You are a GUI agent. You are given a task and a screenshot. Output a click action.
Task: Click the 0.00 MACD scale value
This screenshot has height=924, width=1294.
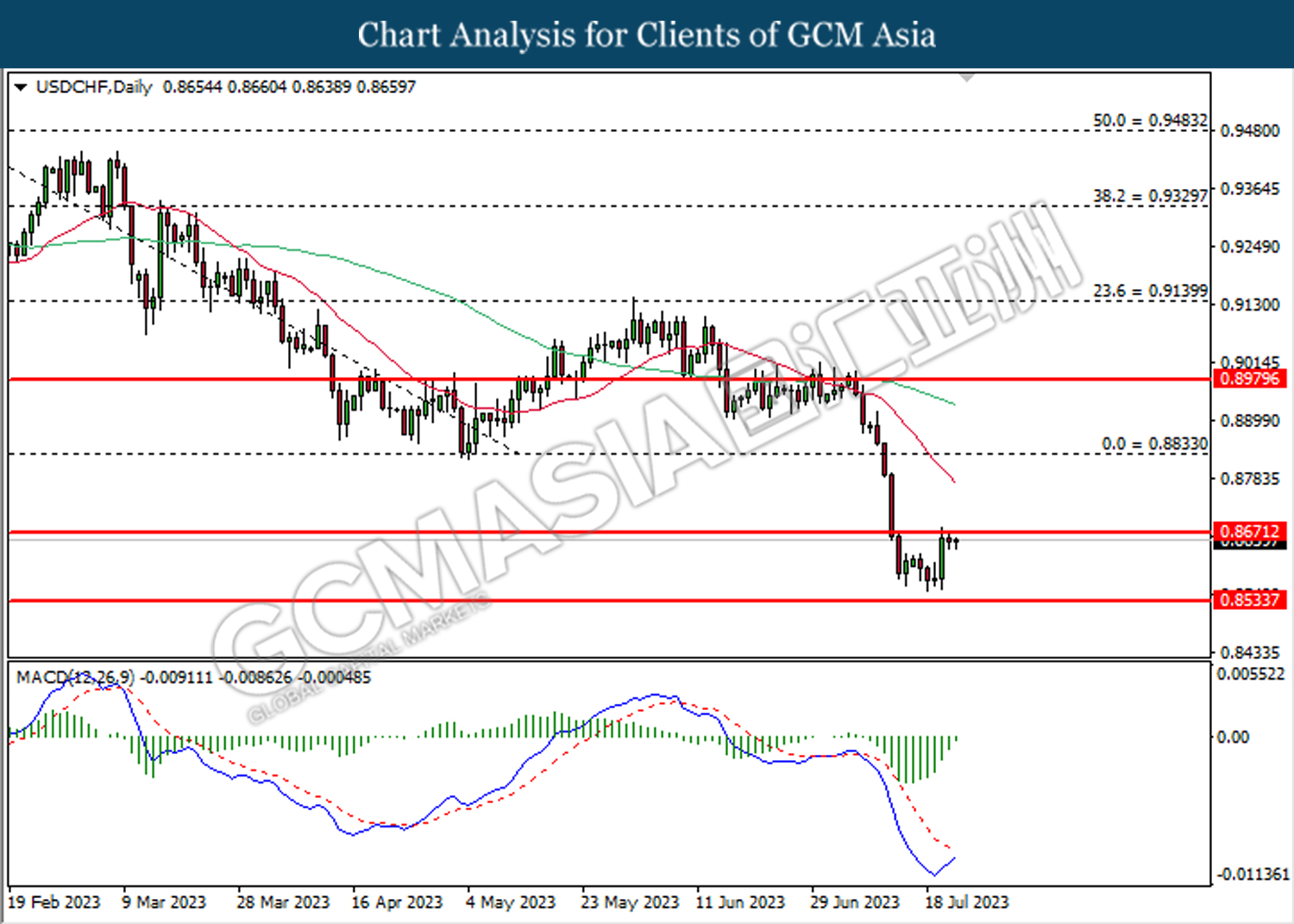(1233, 737)
